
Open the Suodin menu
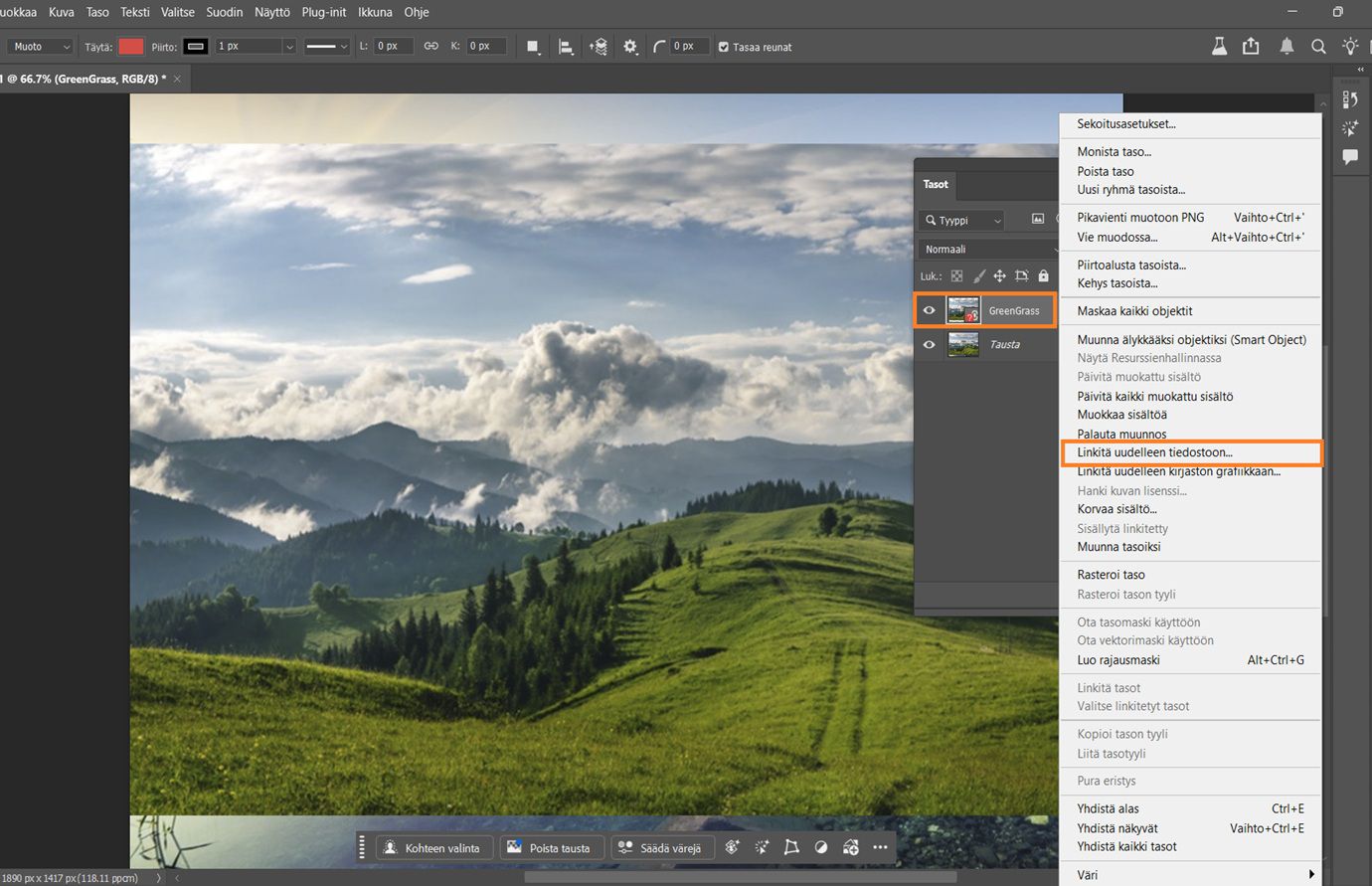tap(224, 12)
